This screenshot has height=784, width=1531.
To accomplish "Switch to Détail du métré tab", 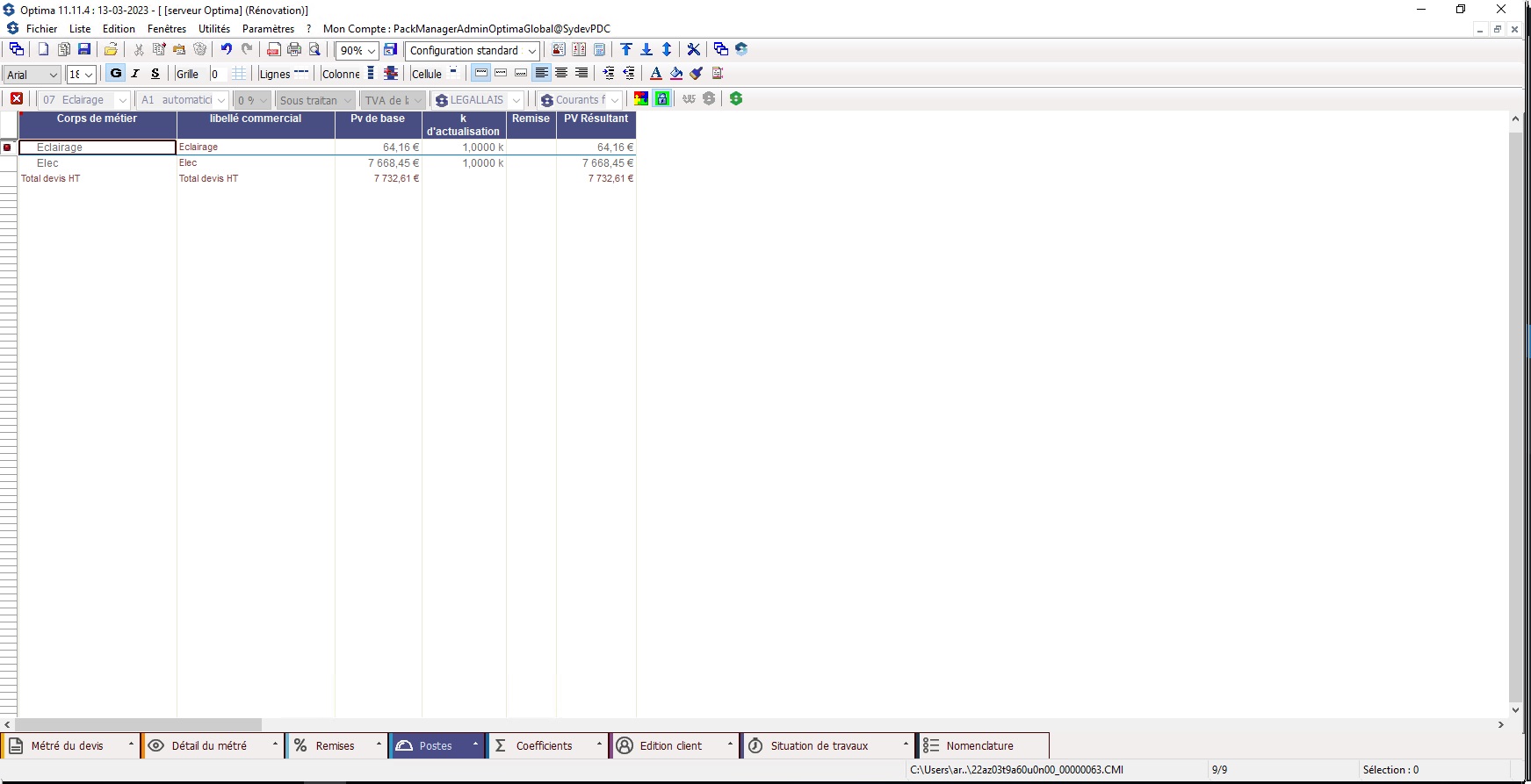I will pyautogui.click(x=213, y=746).
